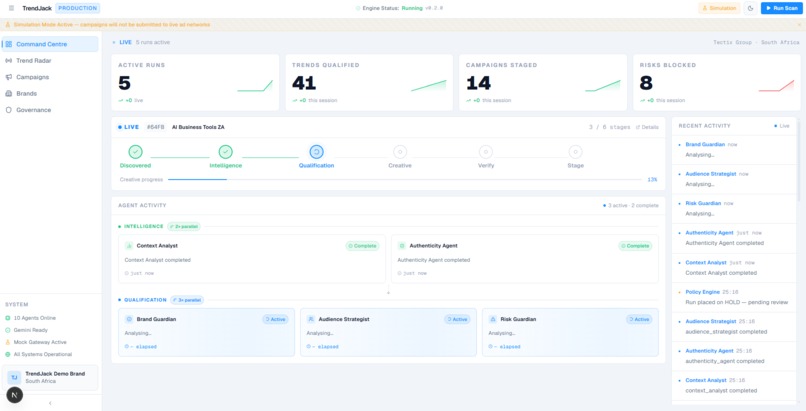Click the red Risks Blocked sparkline
The height and width of the screenshot is (411, 806).
point(776,86)
